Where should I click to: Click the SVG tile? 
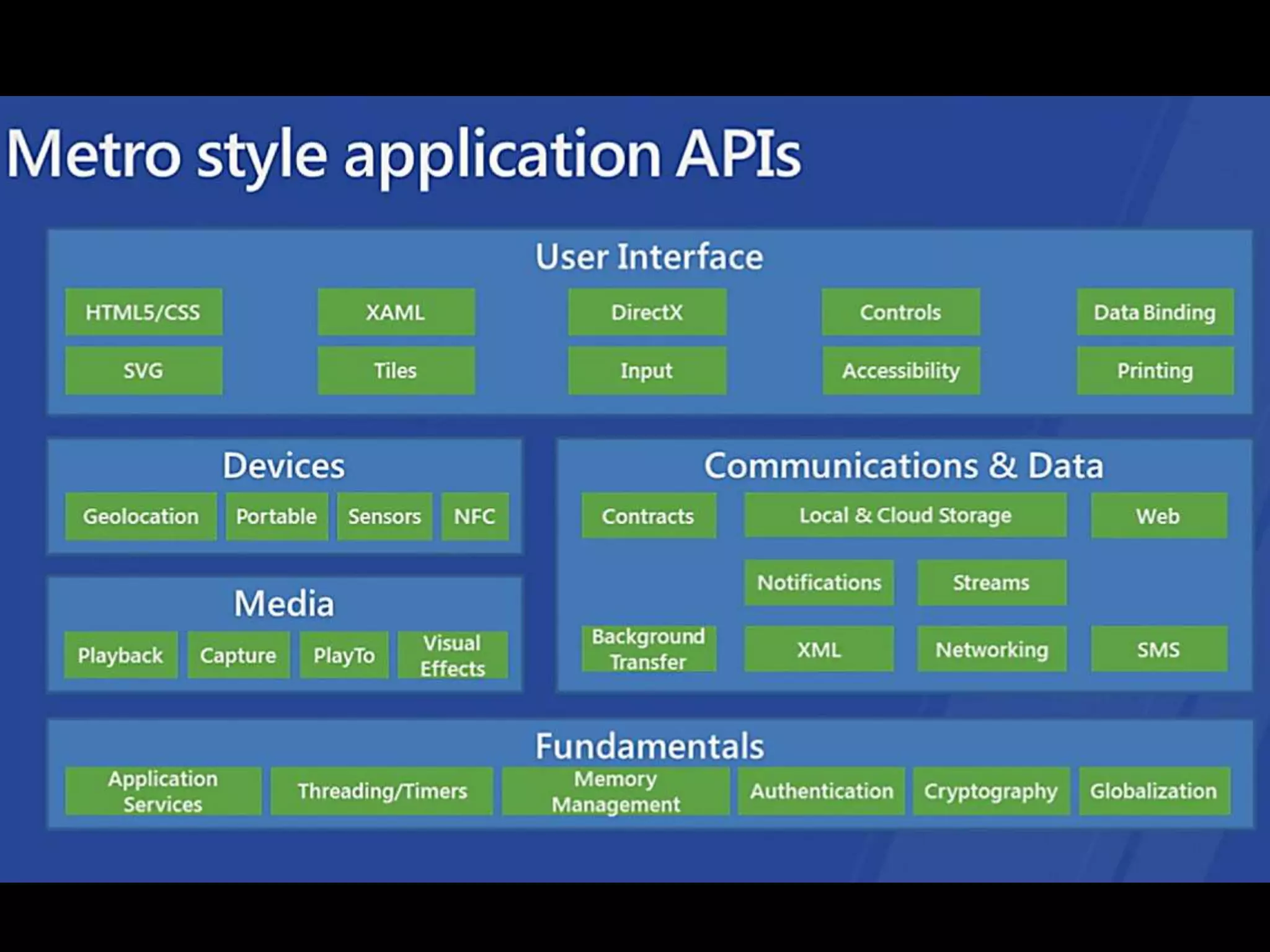click(x=143, y=371)
